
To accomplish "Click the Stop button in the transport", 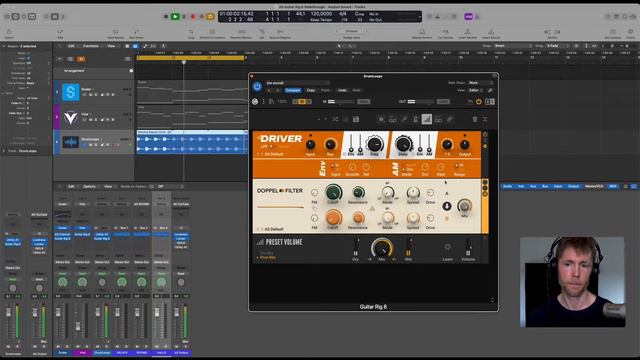I will click(x=166, y=17).
